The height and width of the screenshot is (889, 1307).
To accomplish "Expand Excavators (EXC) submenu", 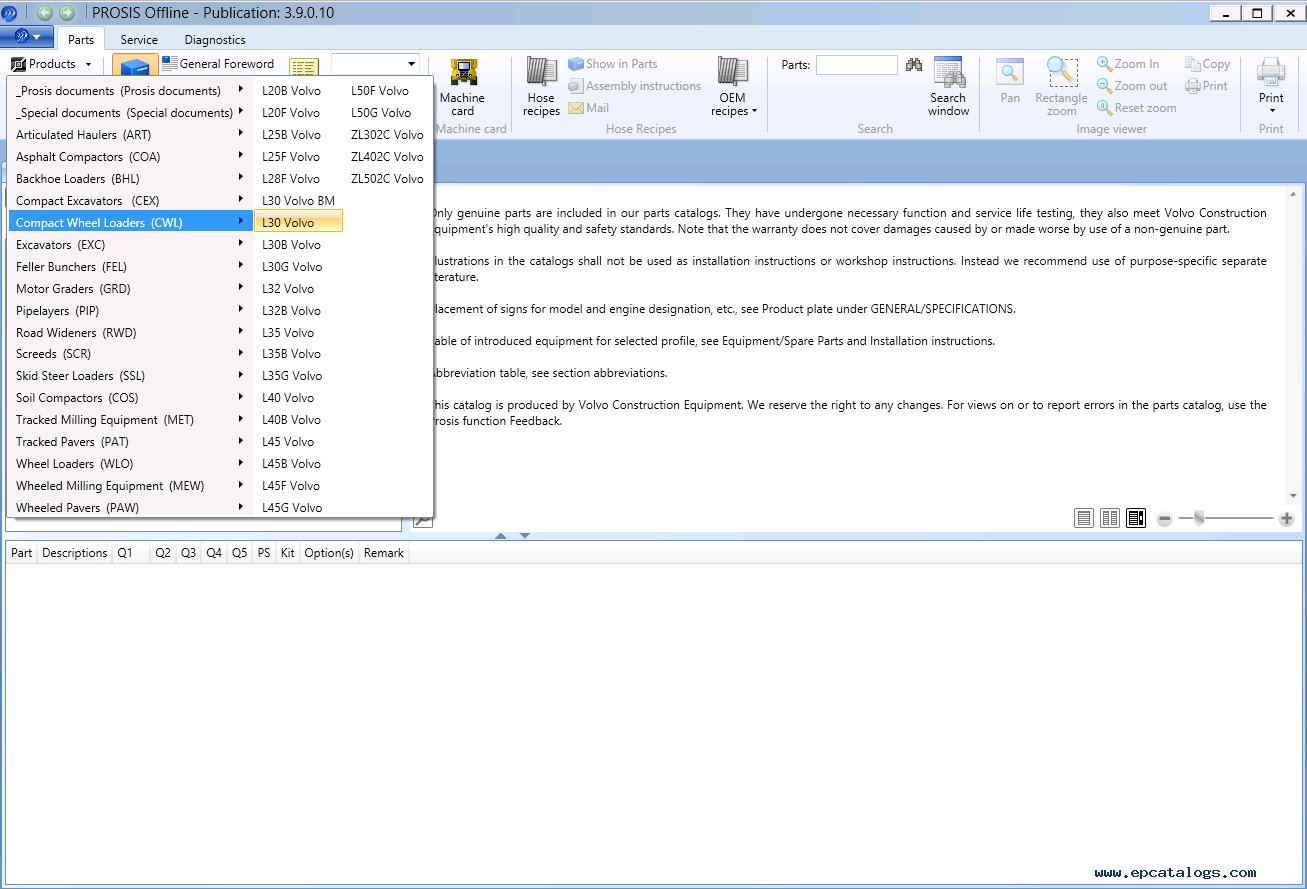I will tap(130, 245).
